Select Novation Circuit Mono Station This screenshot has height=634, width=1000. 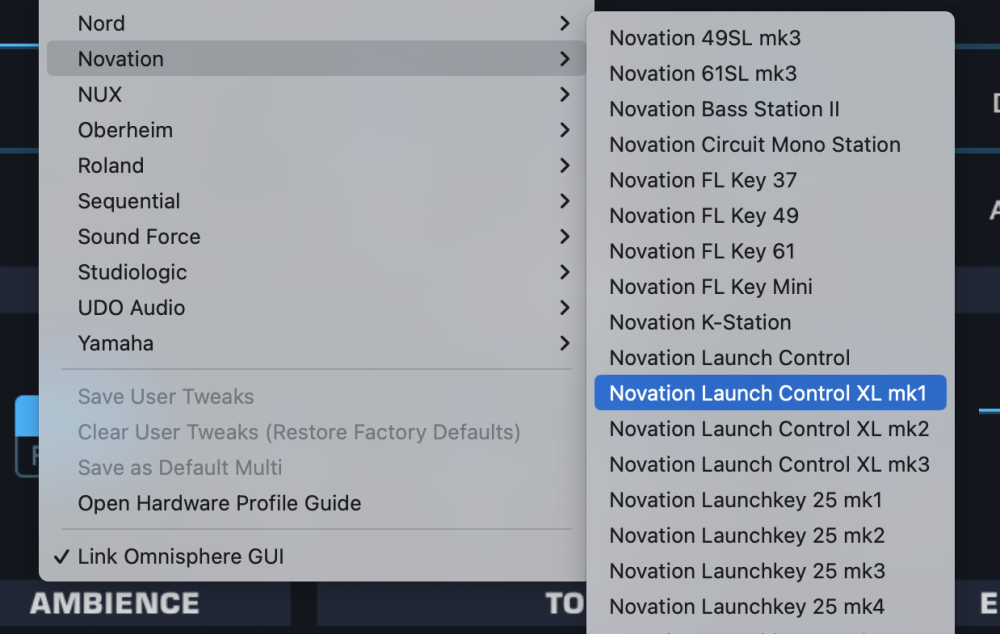coord(754,145)
